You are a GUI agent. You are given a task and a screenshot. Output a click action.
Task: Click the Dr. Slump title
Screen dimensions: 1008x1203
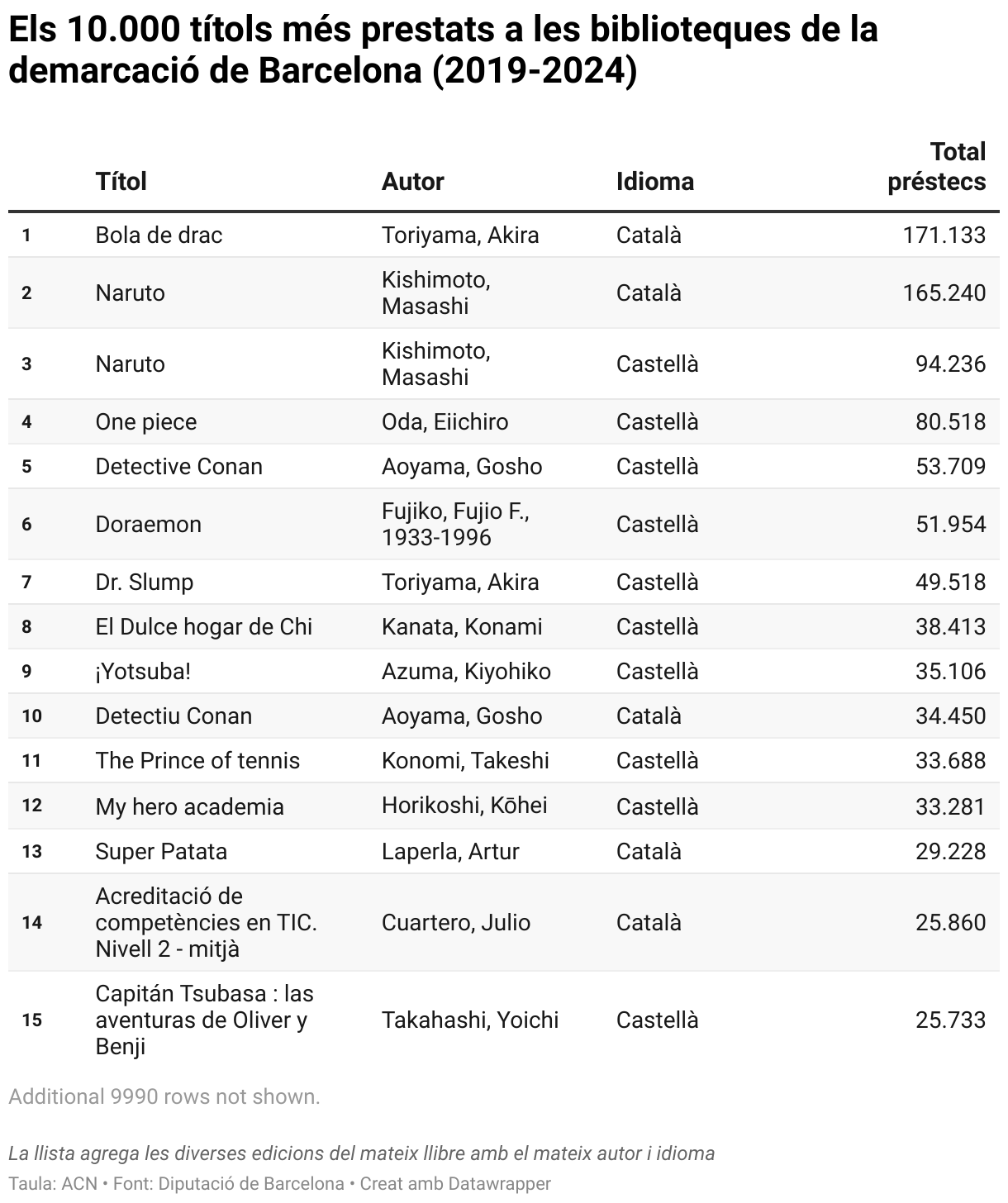144,582
